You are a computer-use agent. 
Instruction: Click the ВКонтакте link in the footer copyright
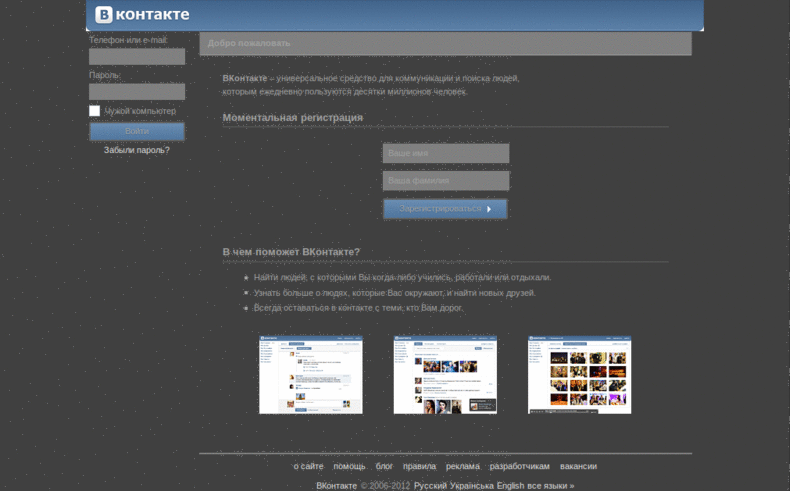336,485
